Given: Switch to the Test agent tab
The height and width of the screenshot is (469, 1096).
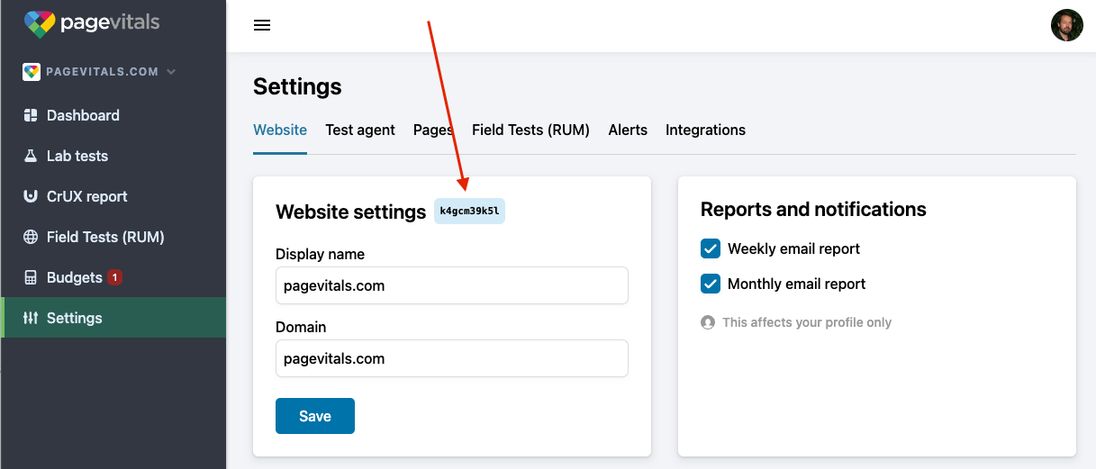Looking at the screenshot, I should pos(360,130).
